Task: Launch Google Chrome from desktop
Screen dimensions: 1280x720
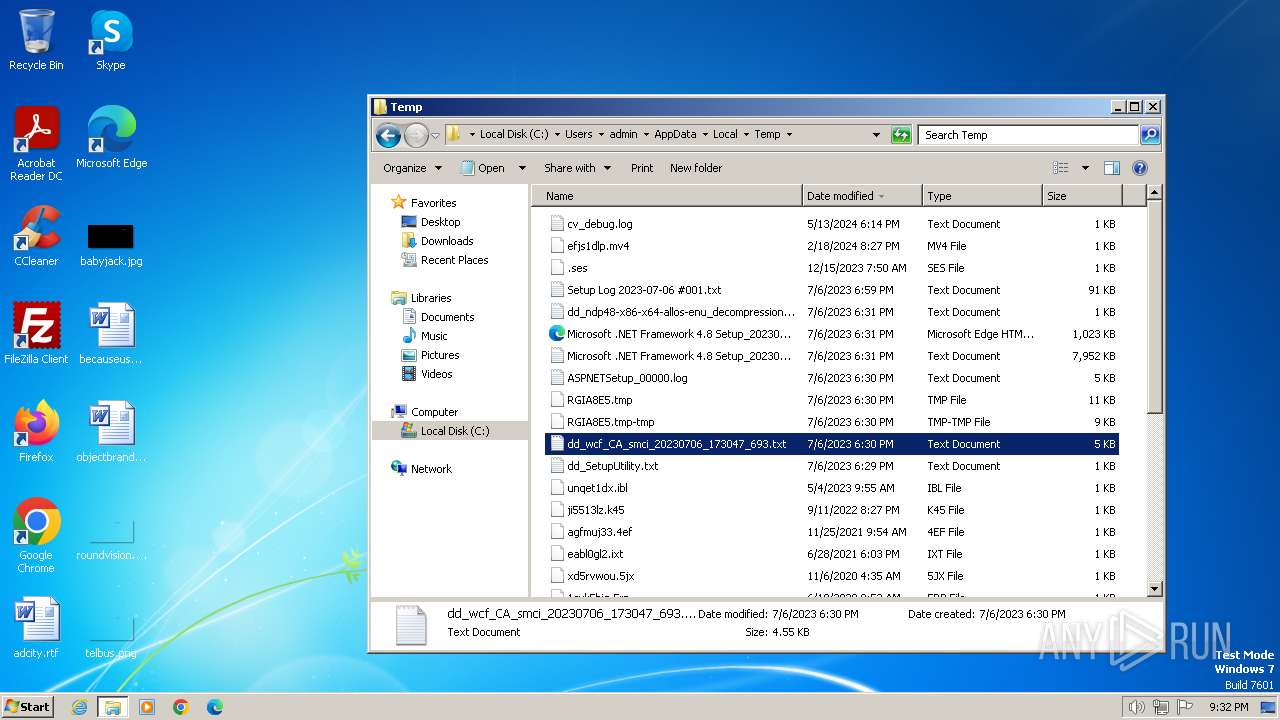Action: click(36, 535)
